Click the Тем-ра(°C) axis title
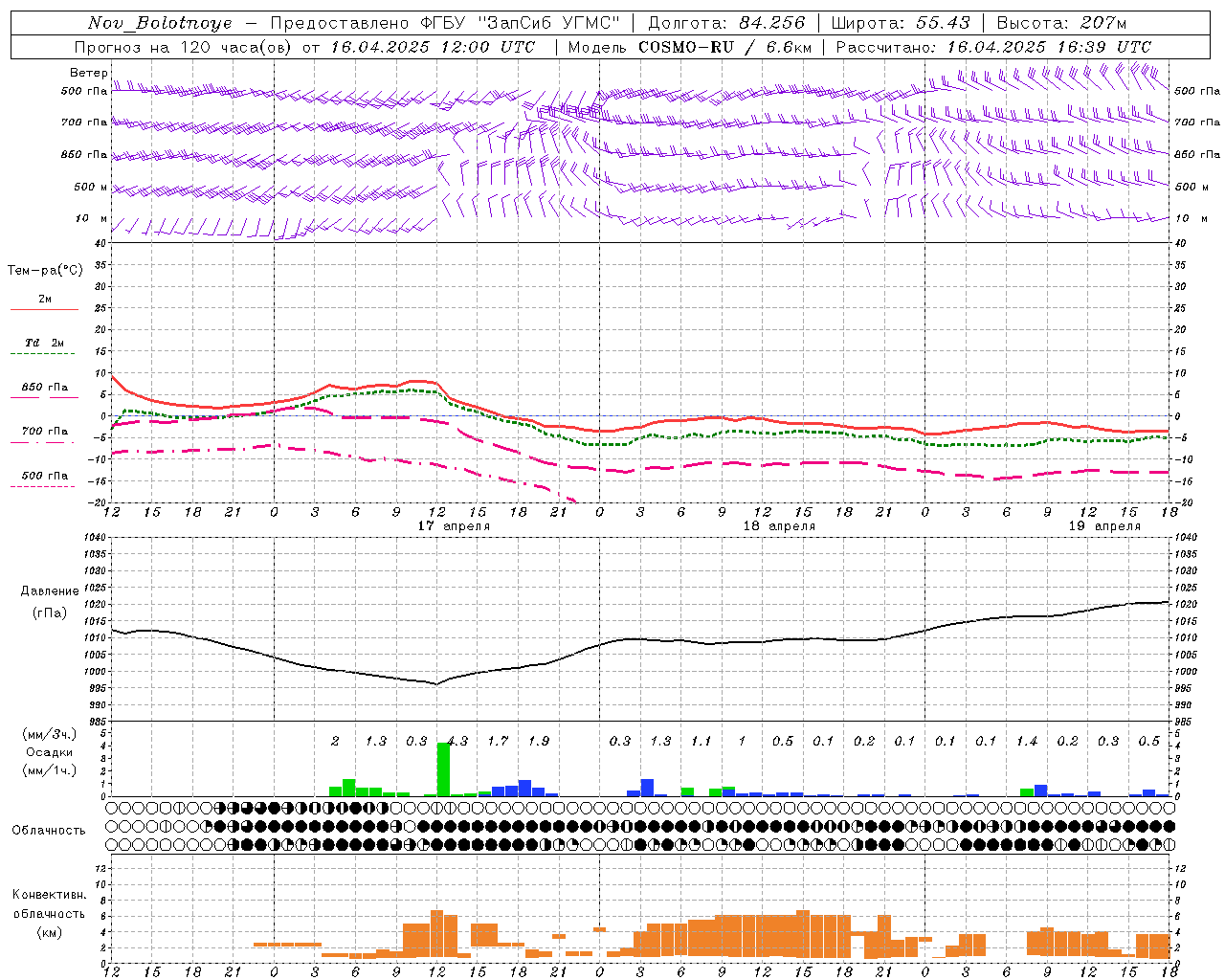This screenshot has width=1225, height=980. pyautogui.click(x=45, y=271)
